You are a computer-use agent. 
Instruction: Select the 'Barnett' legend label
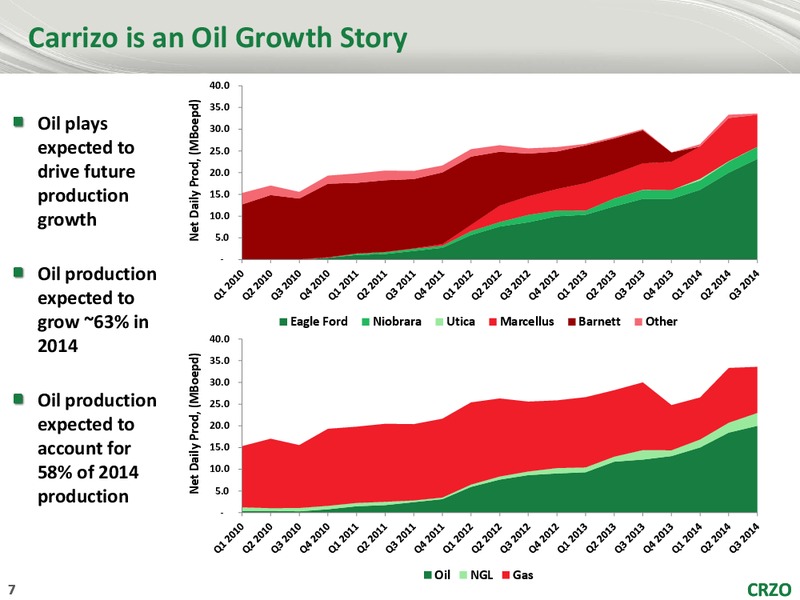tap(599, 322)
